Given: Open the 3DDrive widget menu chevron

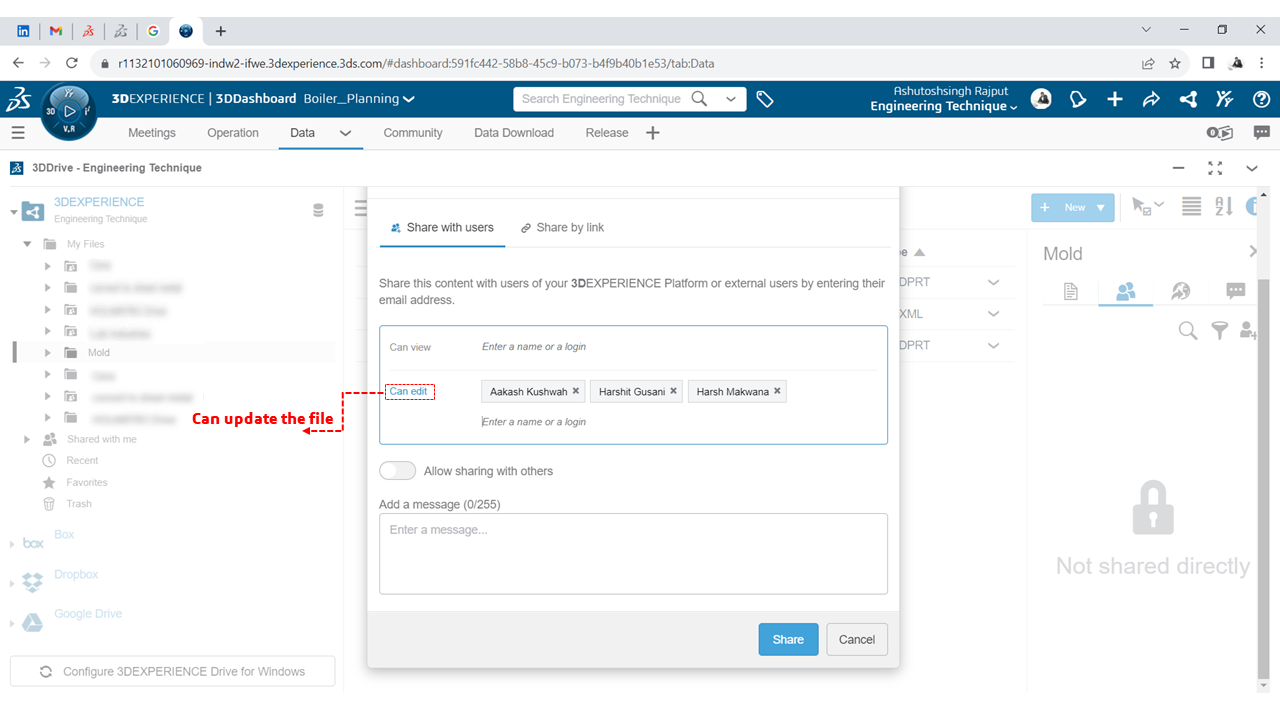Looking at the screenshot, I should (1251, 168).
